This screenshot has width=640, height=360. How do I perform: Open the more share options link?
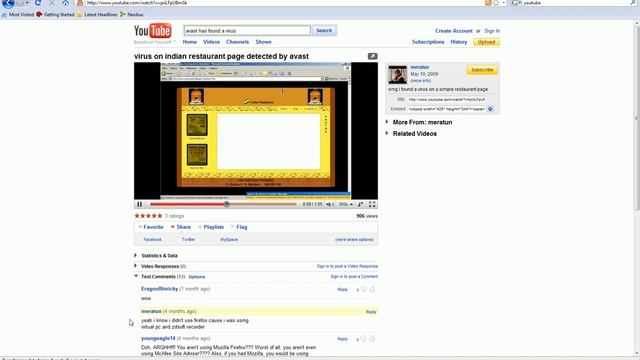[354, 240]
